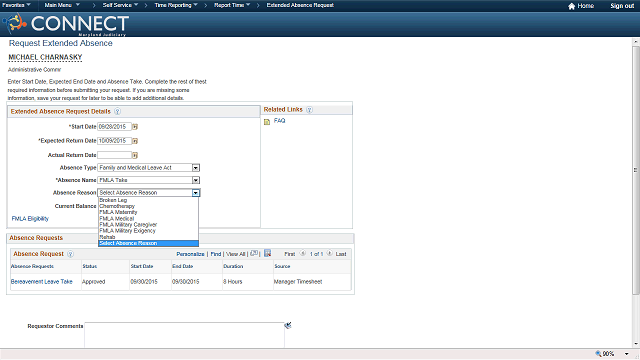
Task: Open the Favorites menu
Action: (16, 5)
